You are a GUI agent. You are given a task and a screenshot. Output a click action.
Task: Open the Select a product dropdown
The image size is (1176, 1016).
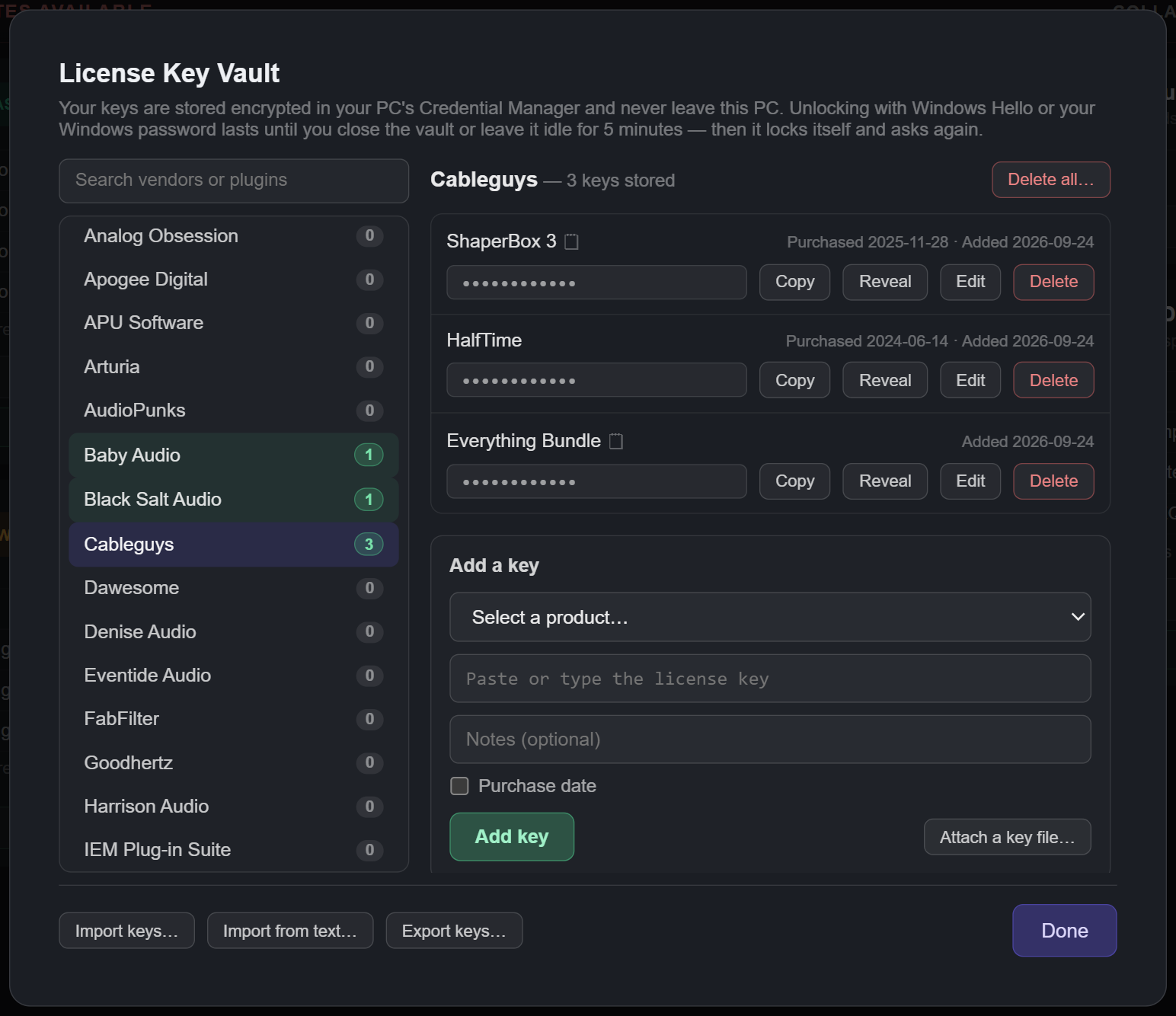coord(770,617)
